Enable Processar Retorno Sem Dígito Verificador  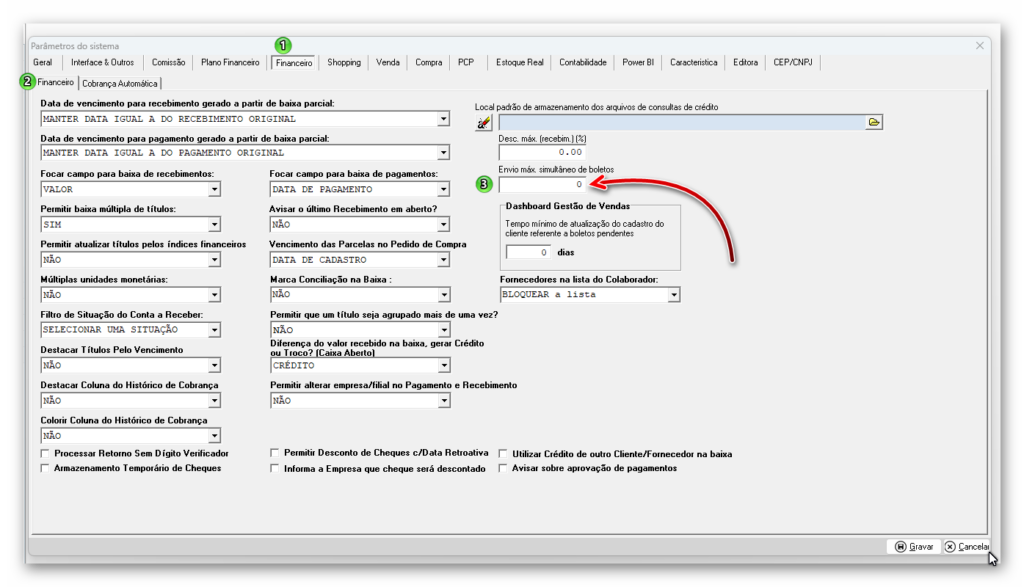click(x=45, y=454)
